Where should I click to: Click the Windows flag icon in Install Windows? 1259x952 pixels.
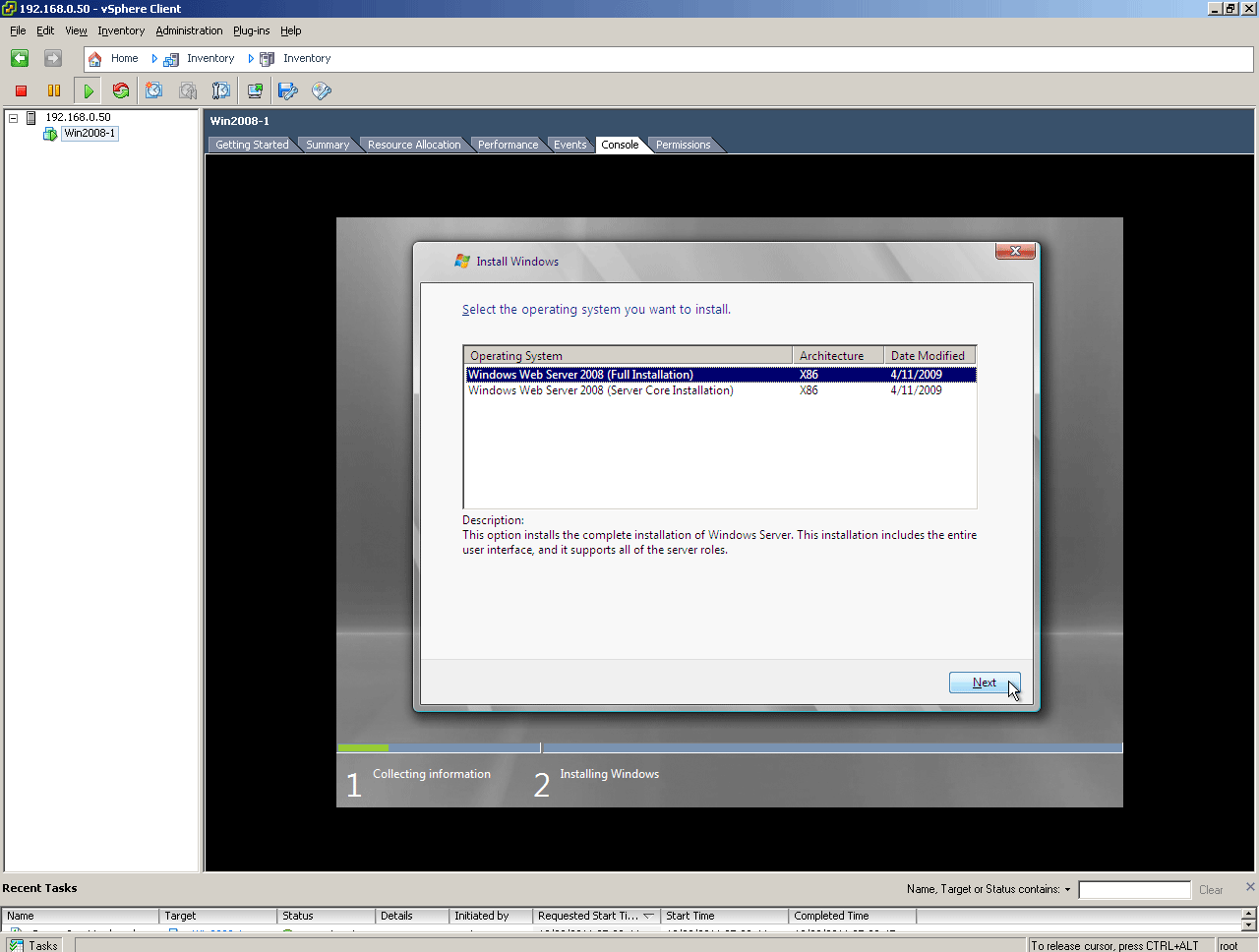[x=462, y=261]
